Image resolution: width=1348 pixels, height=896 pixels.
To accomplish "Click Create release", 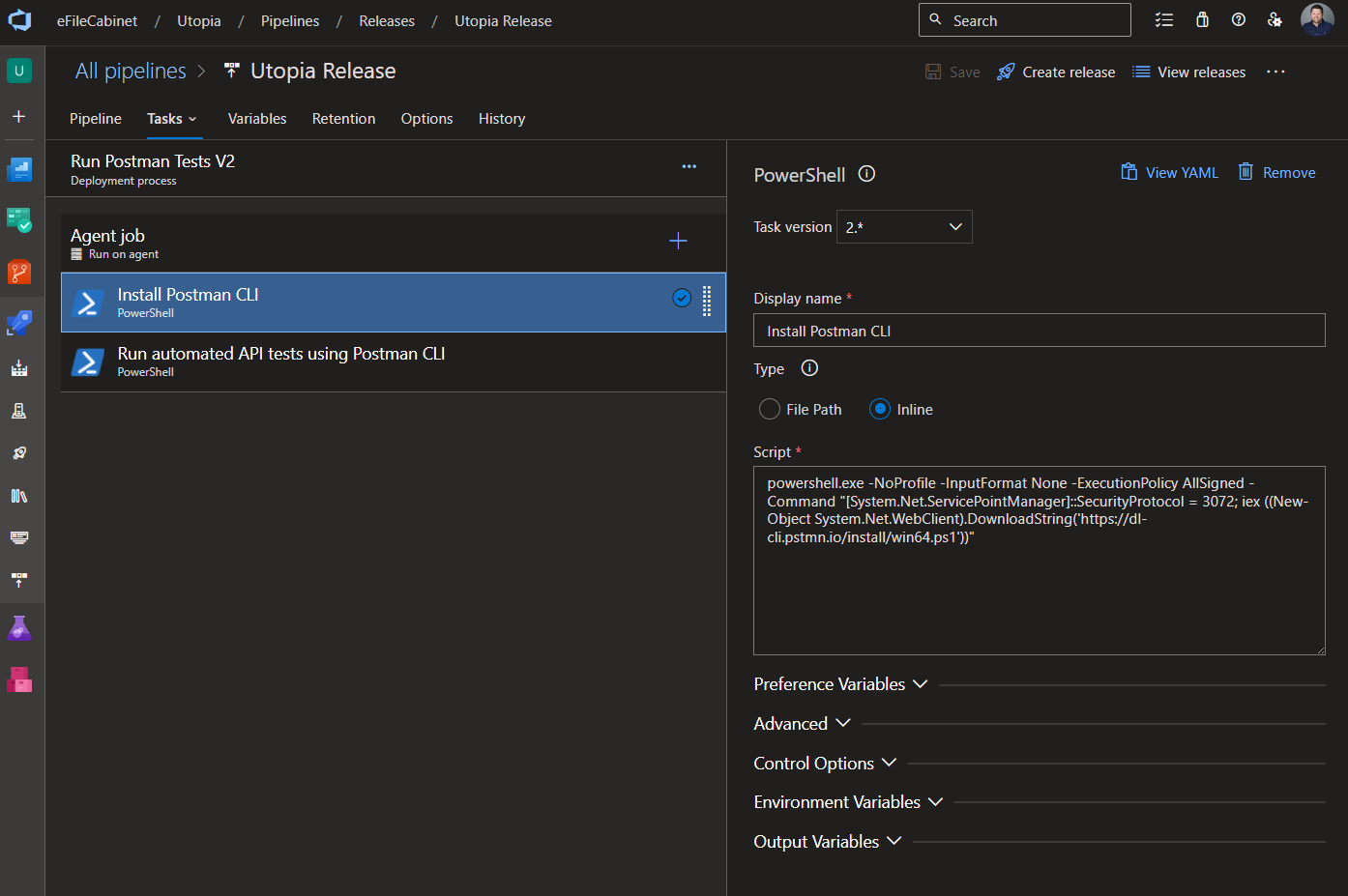I will [x=1056, y=72].
